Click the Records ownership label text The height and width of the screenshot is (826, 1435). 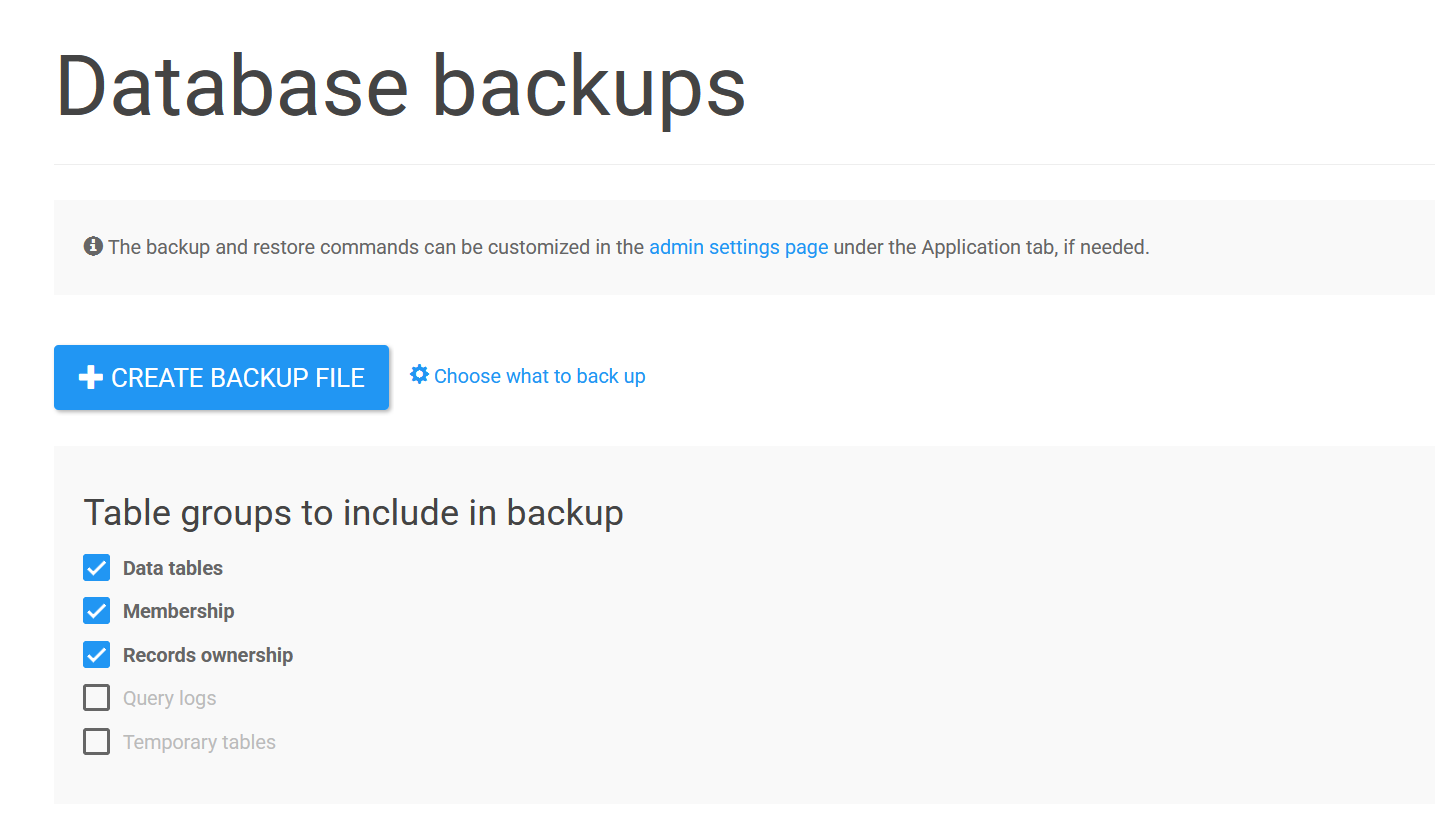[x=207, y=654]
